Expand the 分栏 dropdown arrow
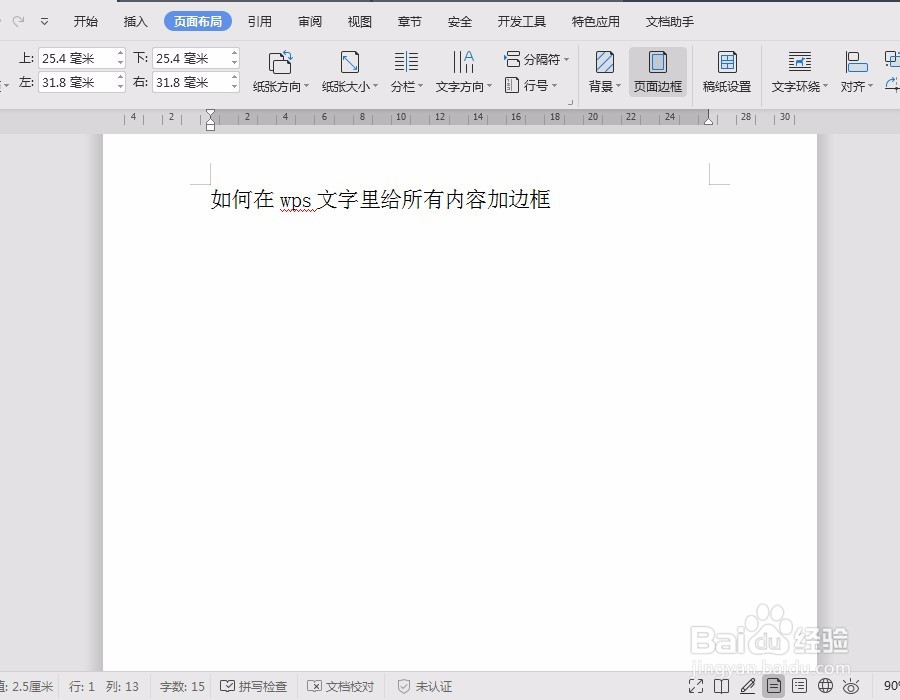The image size is (900, 700). [421, 87]
